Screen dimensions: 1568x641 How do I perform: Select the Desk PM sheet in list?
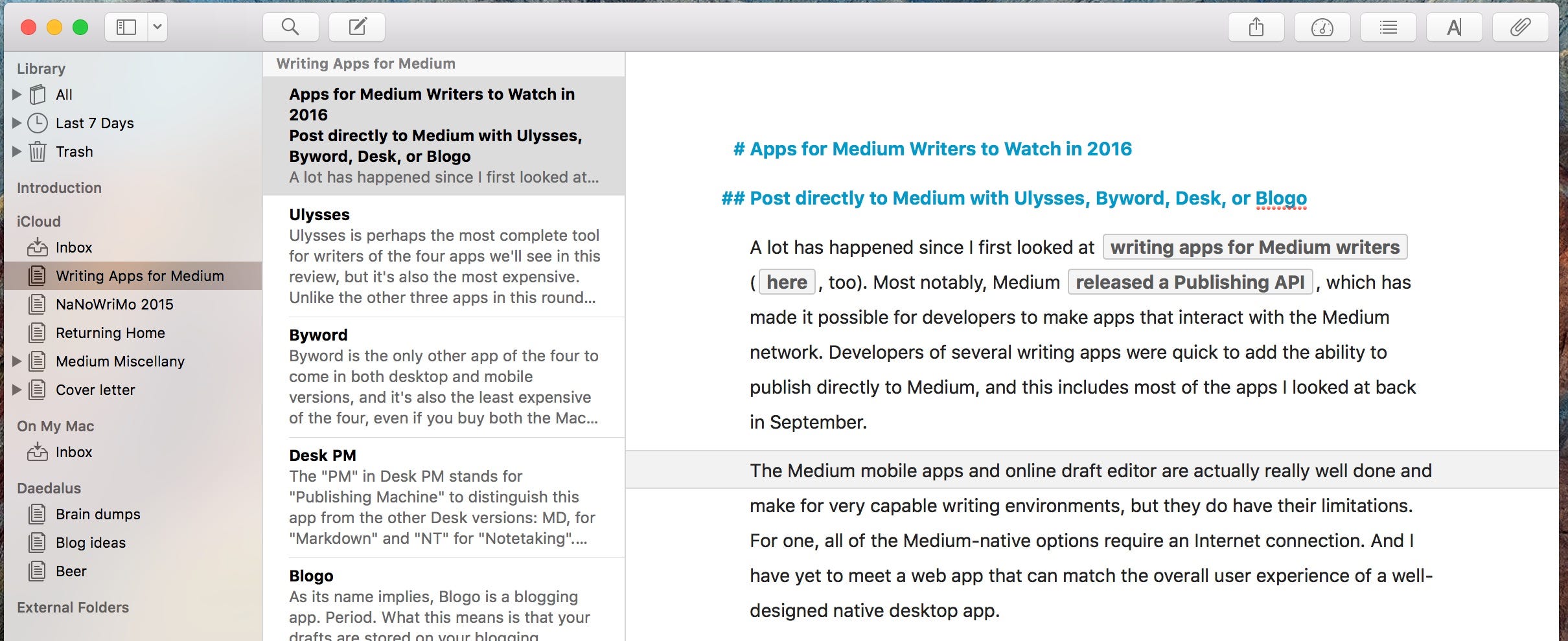444,497
